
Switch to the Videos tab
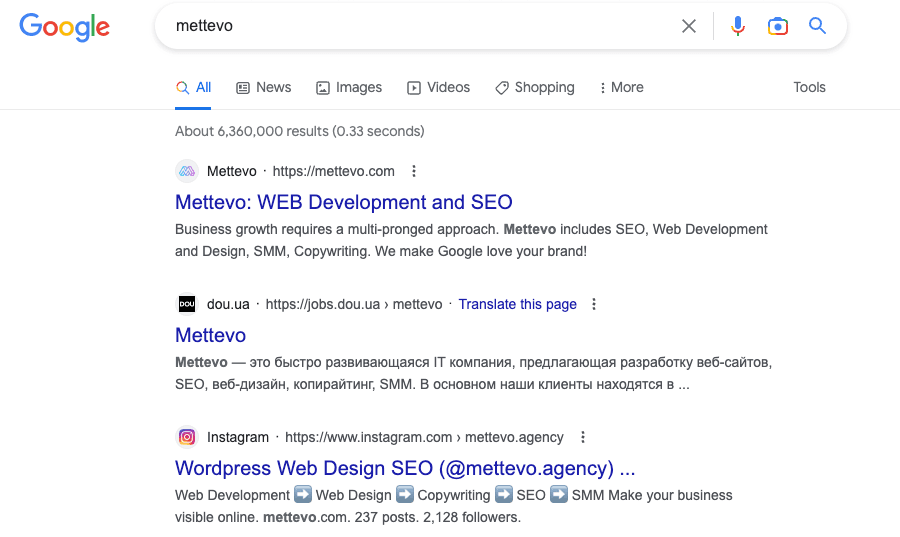pos(439,87)
